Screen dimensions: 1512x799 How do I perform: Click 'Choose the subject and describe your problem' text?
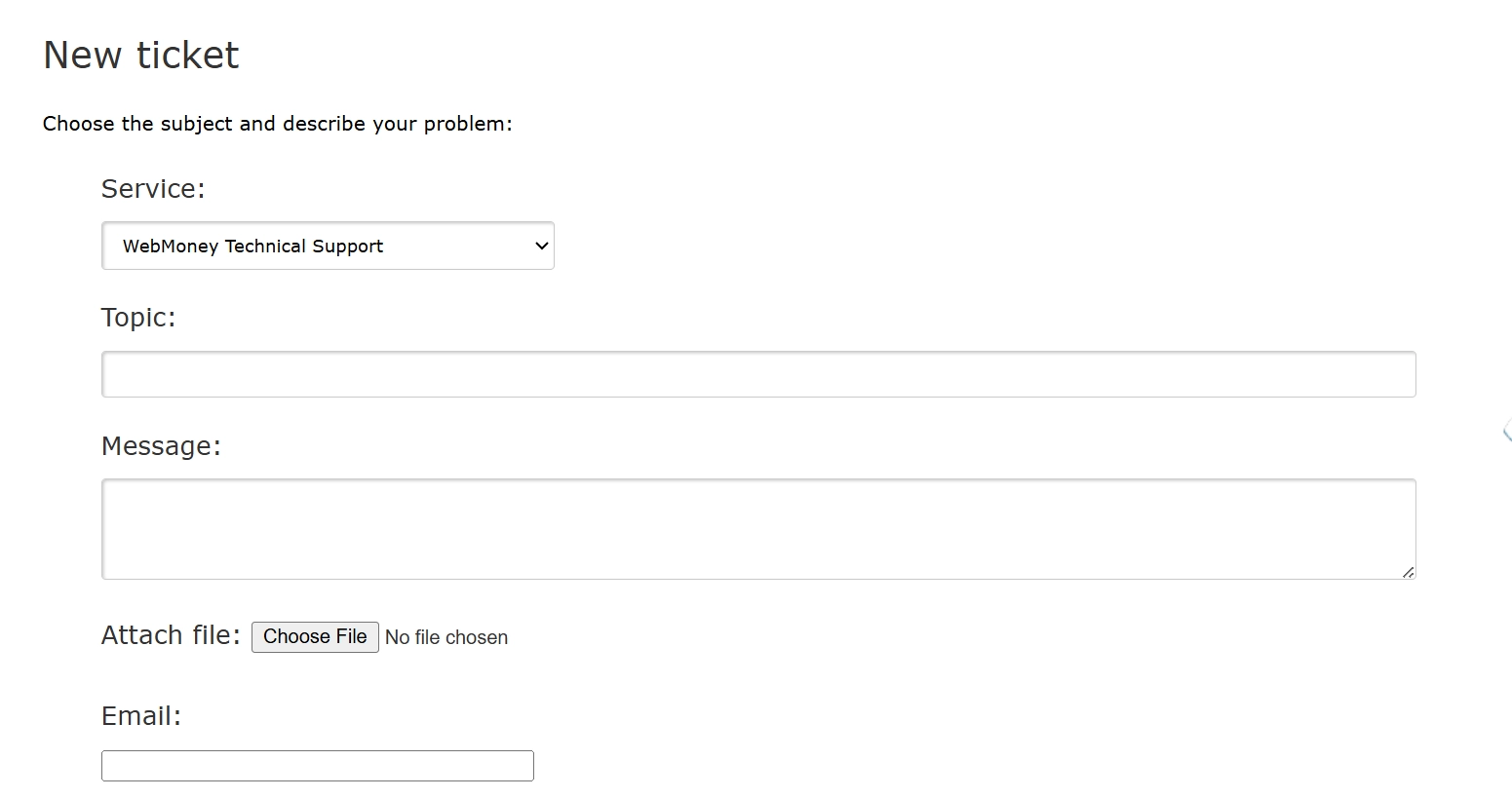tap(277, 124)
